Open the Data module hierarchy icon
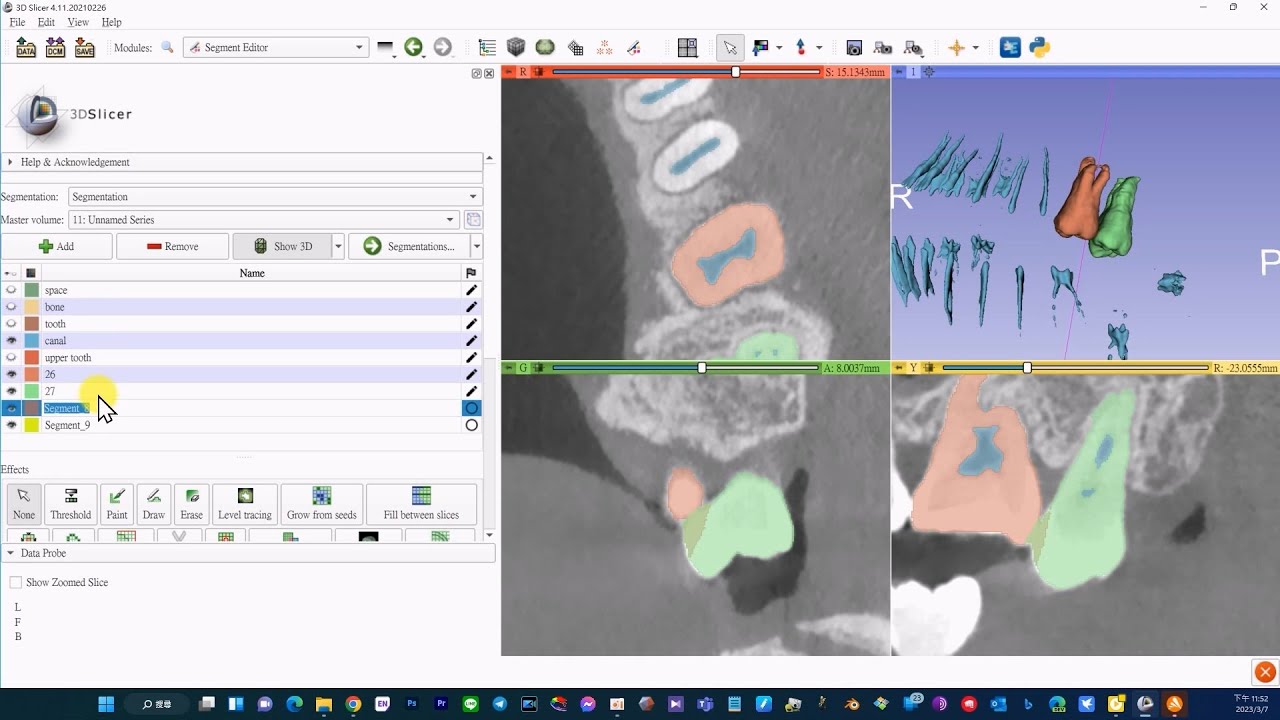Viewport: 1280px width, 720px height. 487,47
